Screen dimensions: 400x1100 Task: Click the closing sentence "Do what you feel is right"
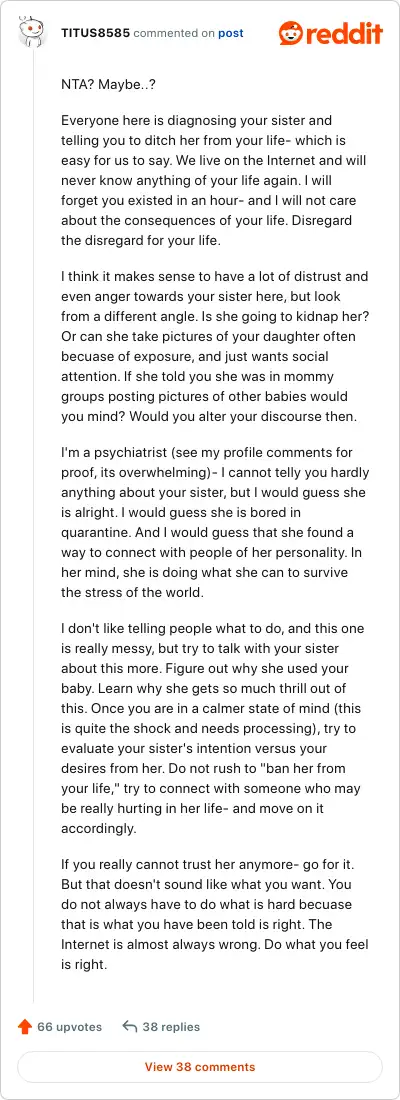pos(215,954)
